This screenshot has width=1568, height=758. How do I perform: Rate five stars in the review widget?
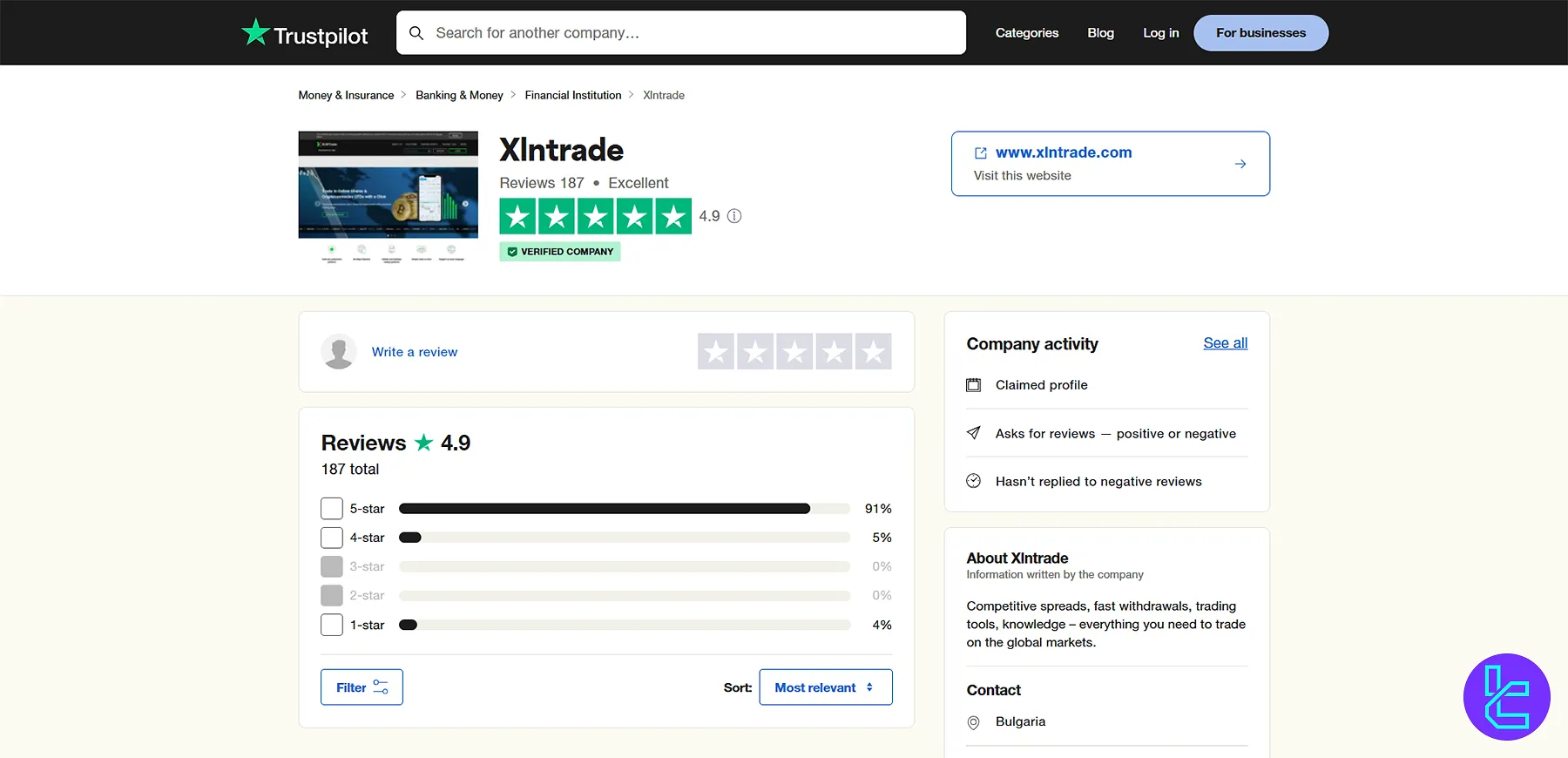873,351
